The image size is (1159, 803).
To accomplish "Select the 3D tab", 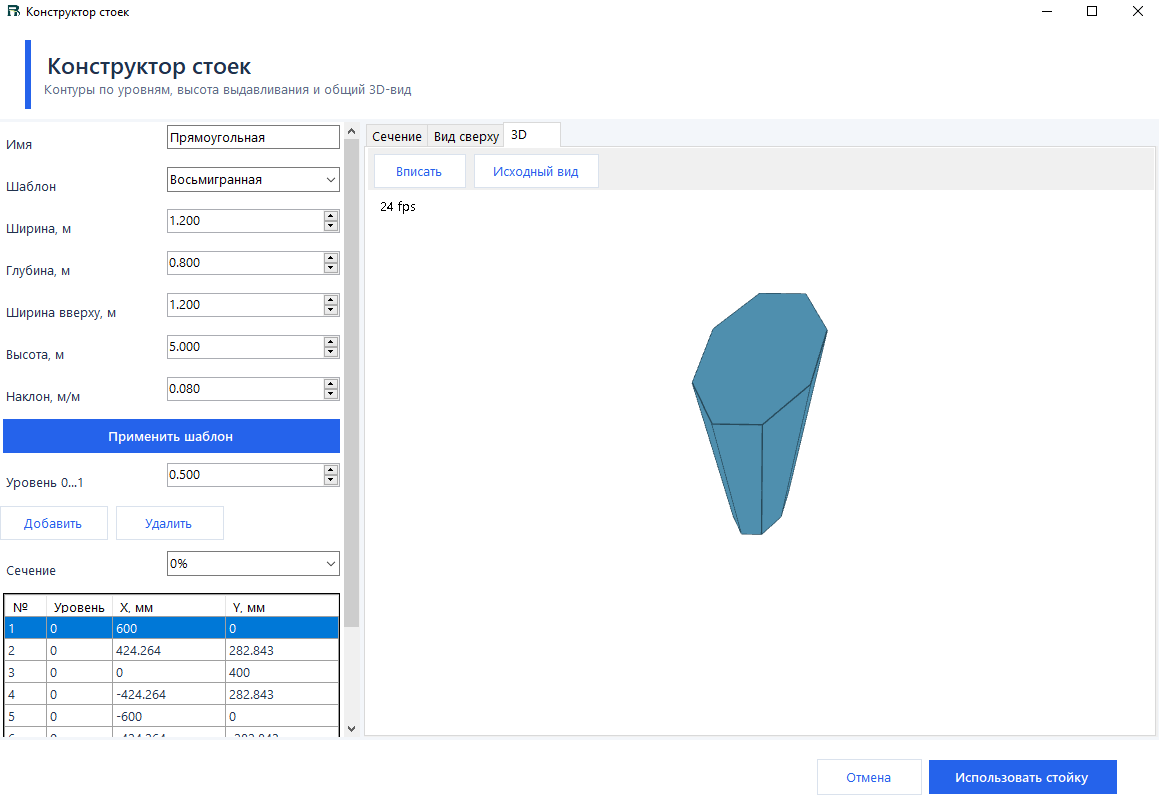I will [x=531, y=135].
